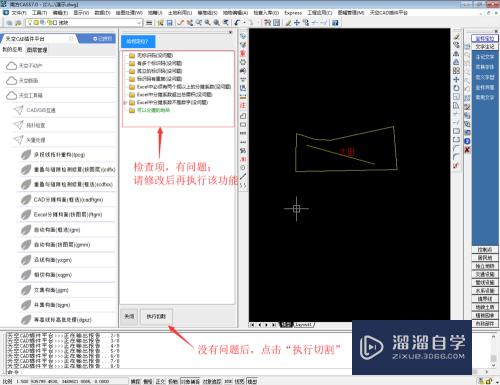Image resolution: width=500 pixels, height=385 pixels.
Task: Toggle 捕捉 snap mode in status bar
Action: [135, 381]
